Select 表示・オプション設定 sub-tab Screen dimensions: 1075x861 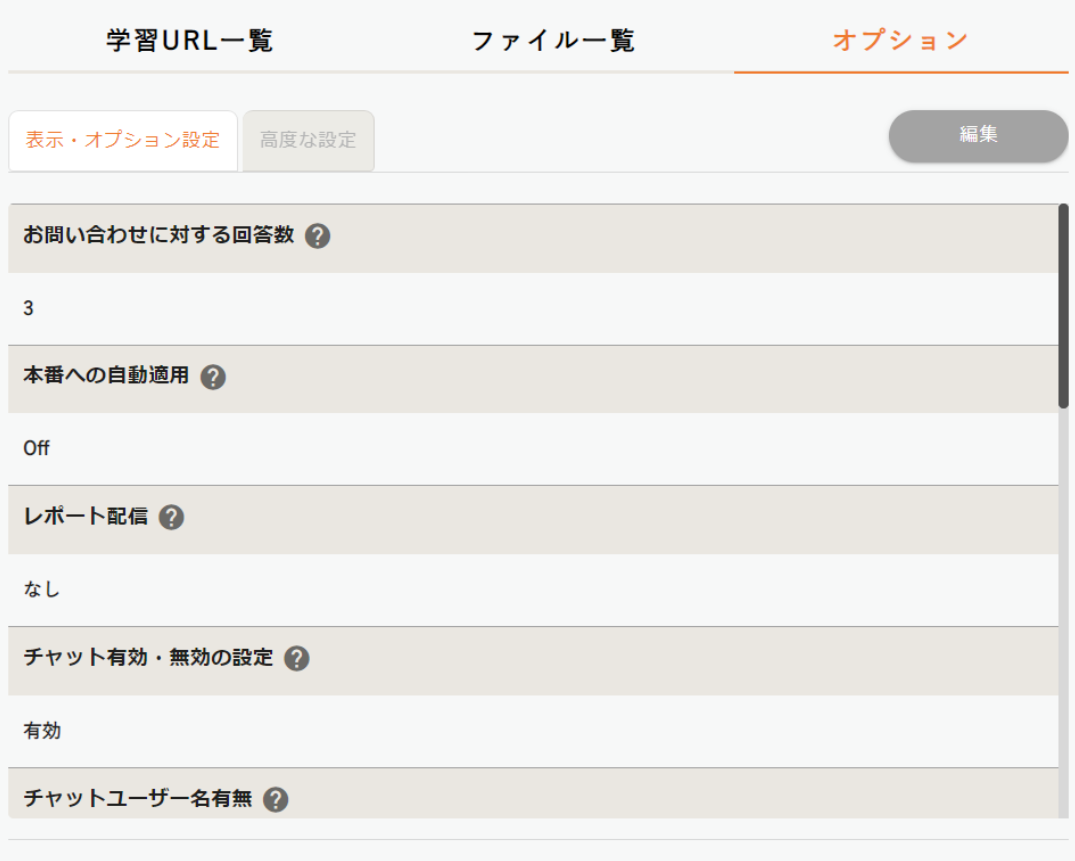click(x=122, y=140)
